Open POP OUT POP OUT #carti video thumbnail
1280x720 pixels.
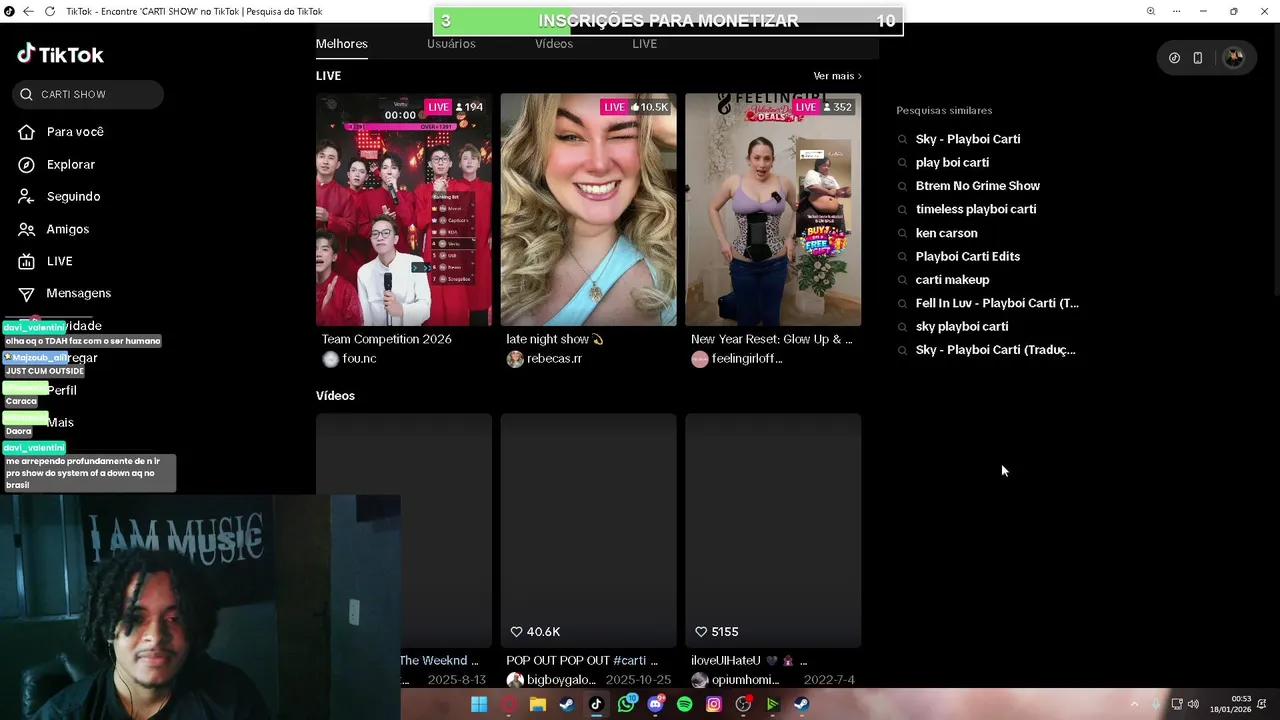coord(588,531)
